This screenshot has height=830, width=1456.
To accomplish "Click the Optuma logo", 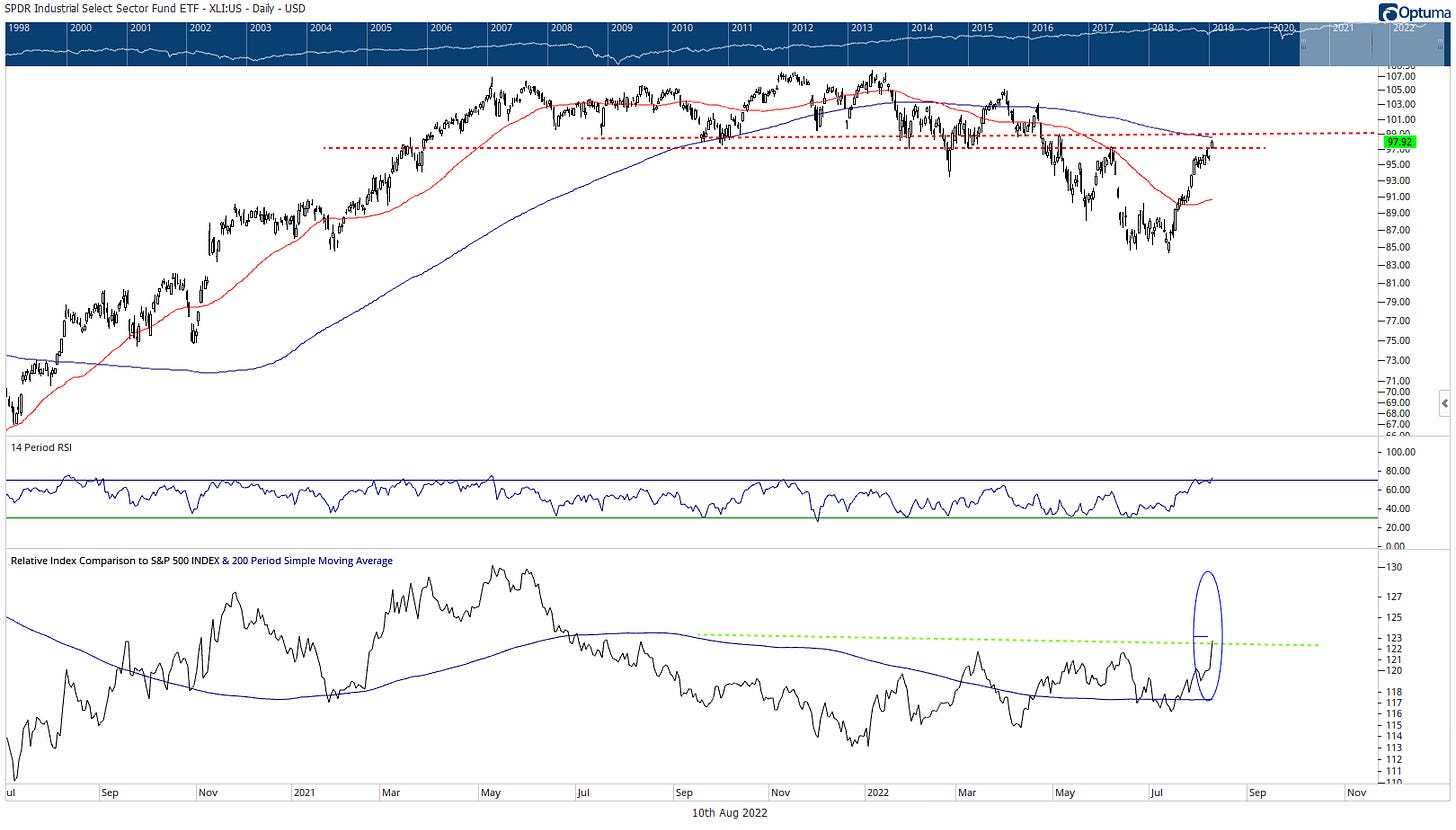I will click(x=1415, y=13).
